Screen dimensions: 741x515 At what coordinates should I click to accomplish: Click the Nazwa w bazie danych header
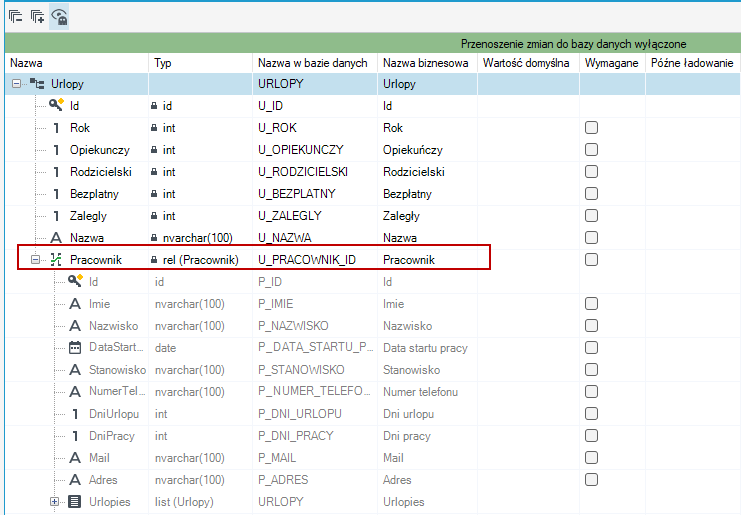[315, 63]
